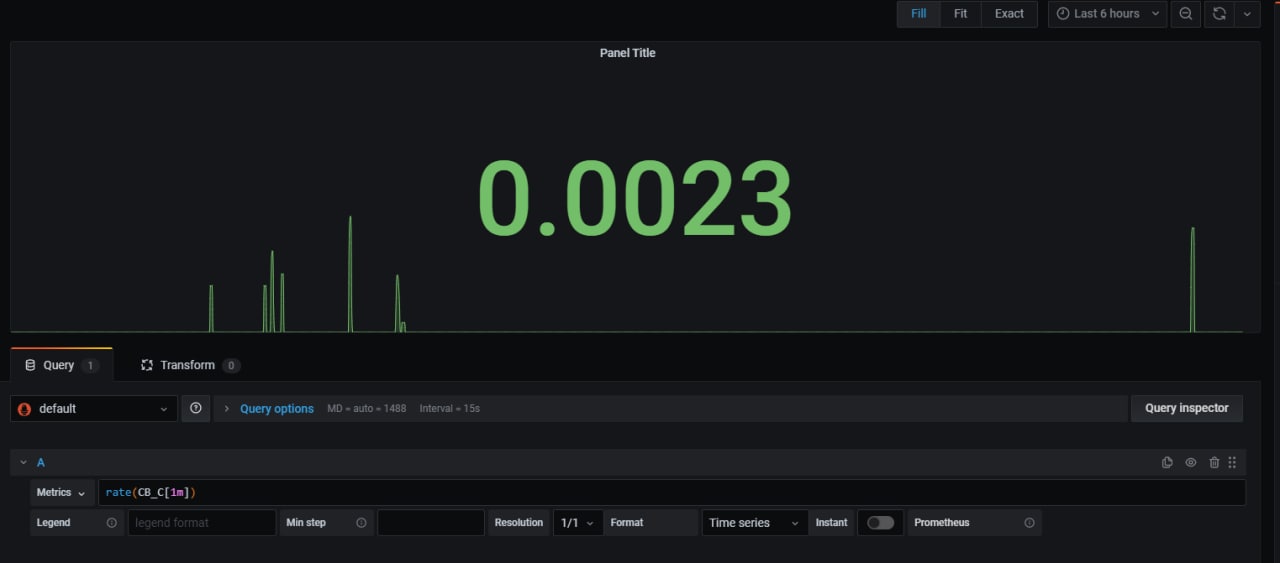
Task: Click the Min step input field
Action: click(431, 522)
